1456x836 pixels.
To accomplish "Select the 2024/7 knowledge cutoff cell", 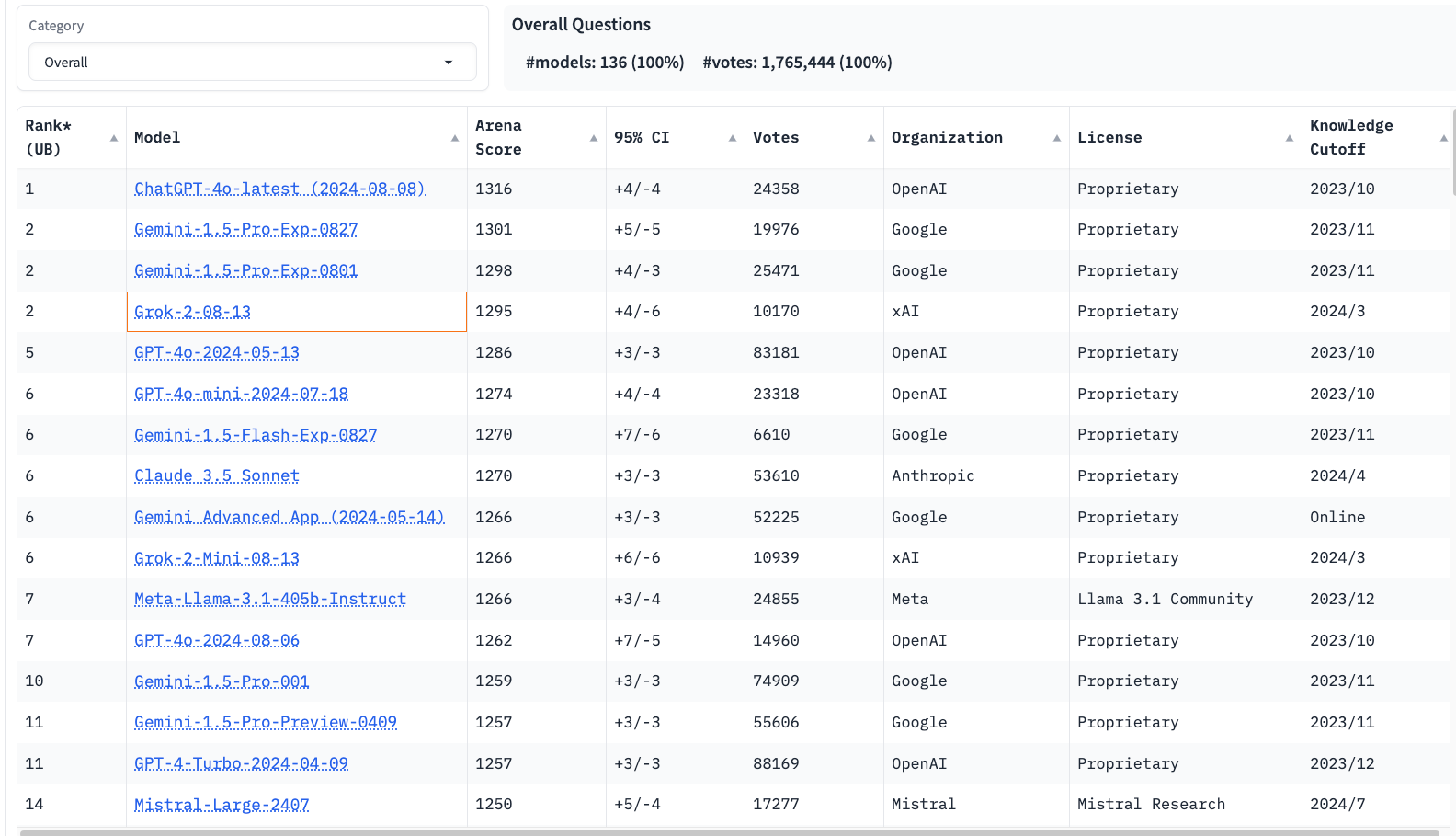I will 1376,804.
